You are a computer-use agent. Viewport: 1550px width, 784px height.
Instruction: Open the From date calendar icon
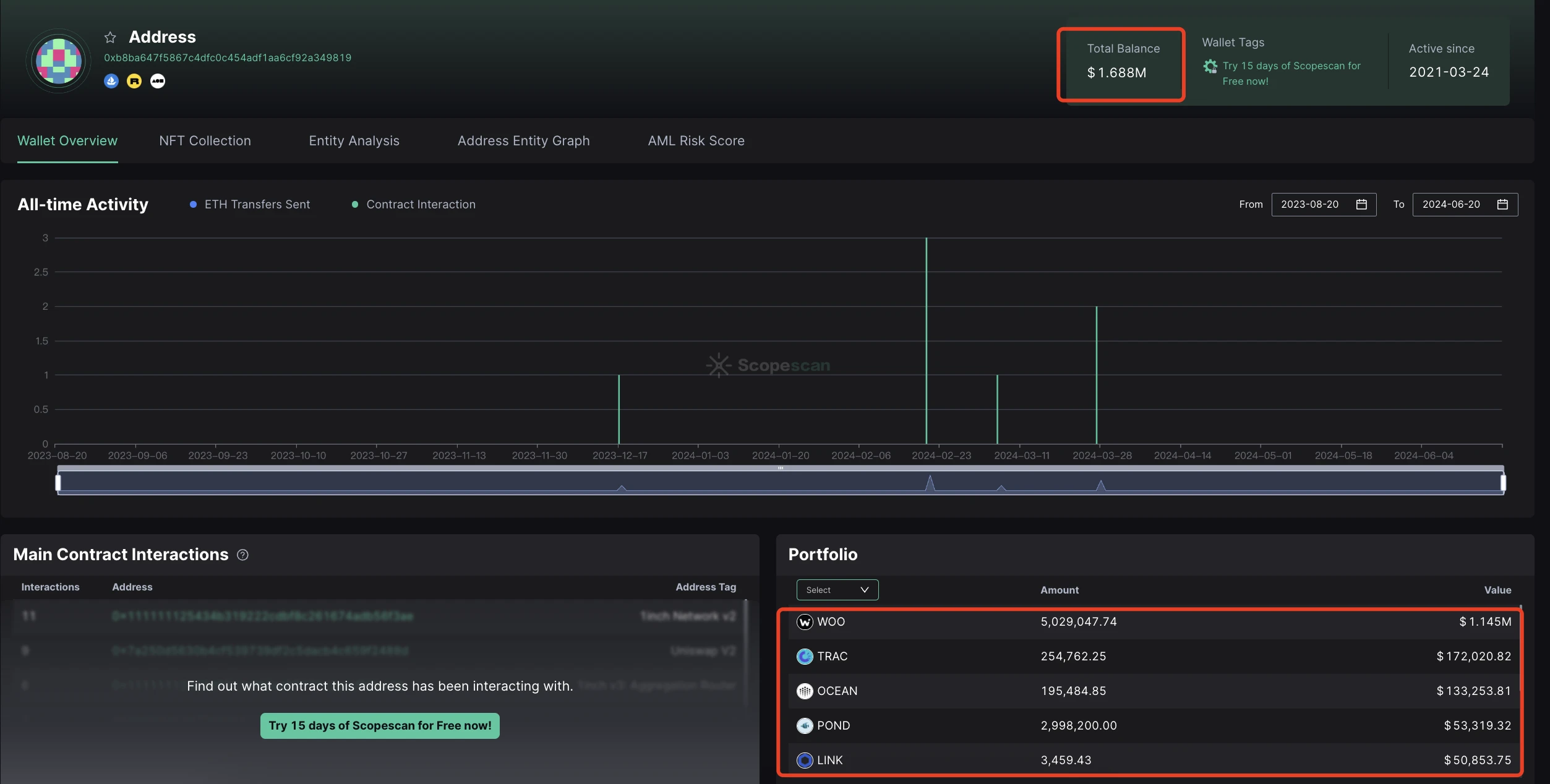pos(1361,205)
